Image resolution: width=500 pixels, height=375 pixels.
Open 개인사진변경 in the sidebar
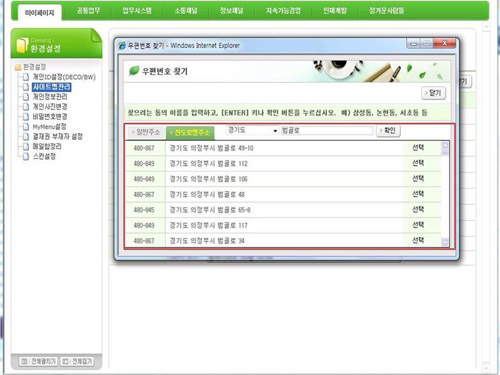click(x=50, y=107)
